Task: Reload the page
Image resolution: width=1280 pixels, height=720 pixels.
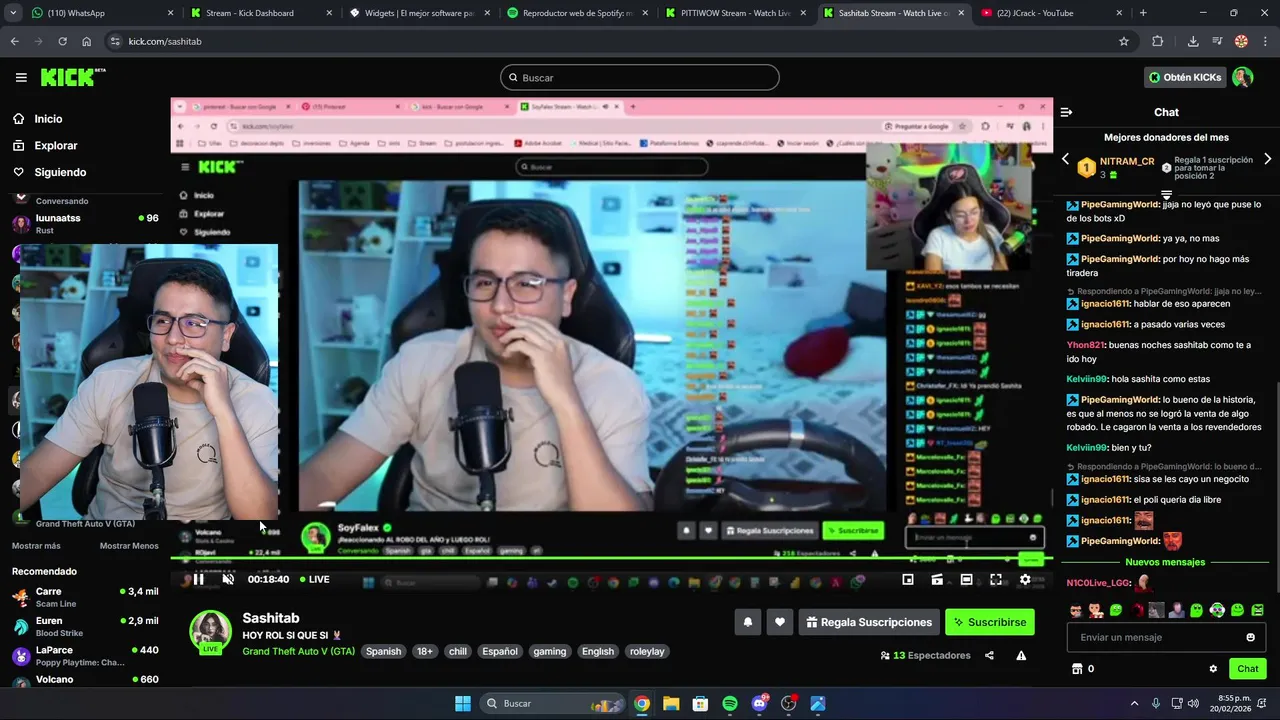Action: [x=62, y=41]
